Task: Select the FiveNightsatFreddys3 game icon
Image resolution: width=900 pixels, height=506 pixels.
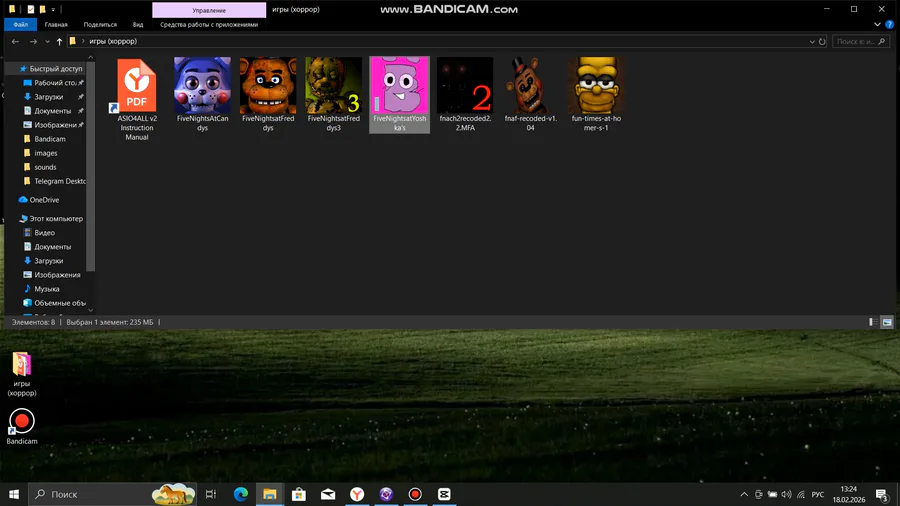Action: pyautogui.click(x=333, y=95)
